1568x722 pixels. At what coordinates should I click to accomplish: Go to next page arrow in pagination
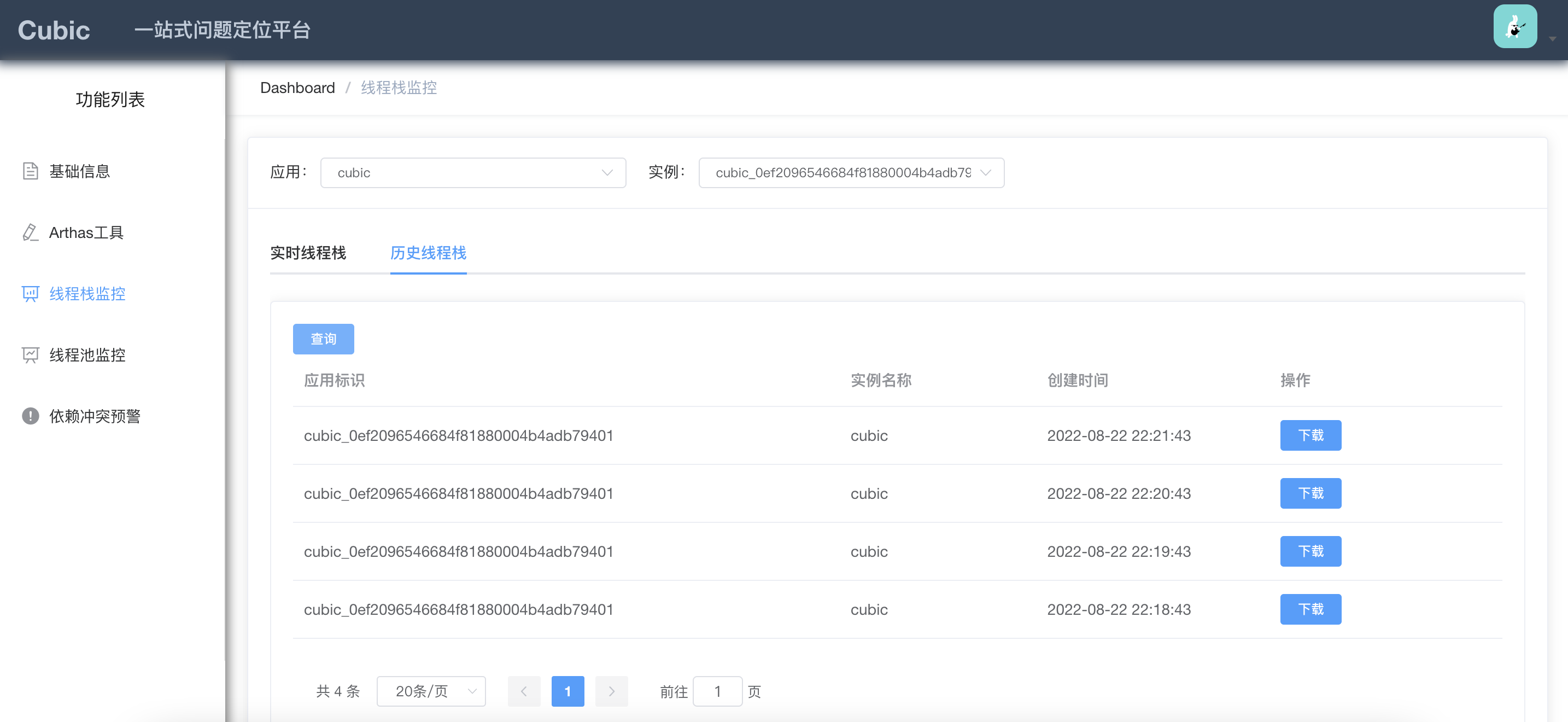[x=611, y=691]
